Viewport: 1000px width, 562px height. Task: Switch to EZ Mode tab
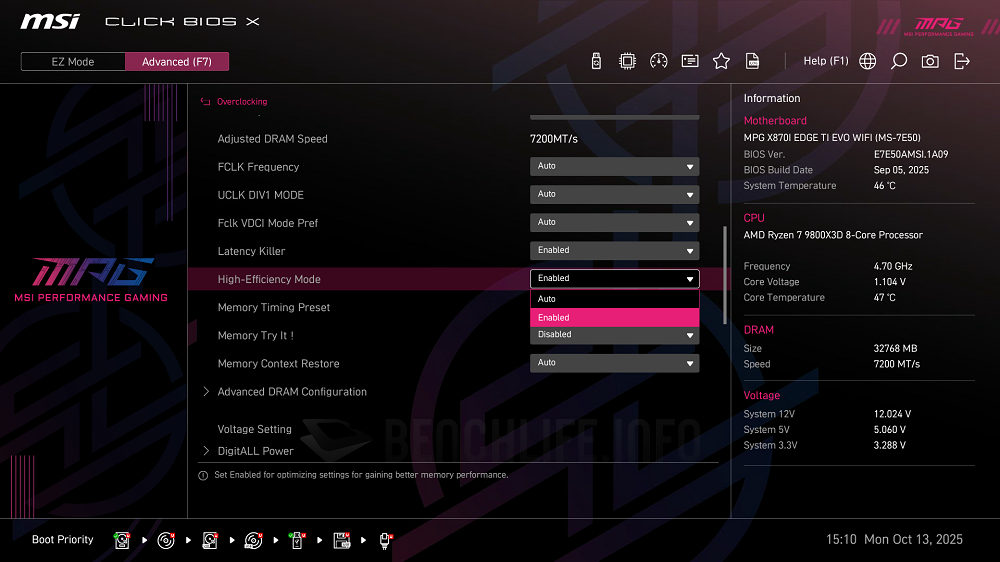73,62
